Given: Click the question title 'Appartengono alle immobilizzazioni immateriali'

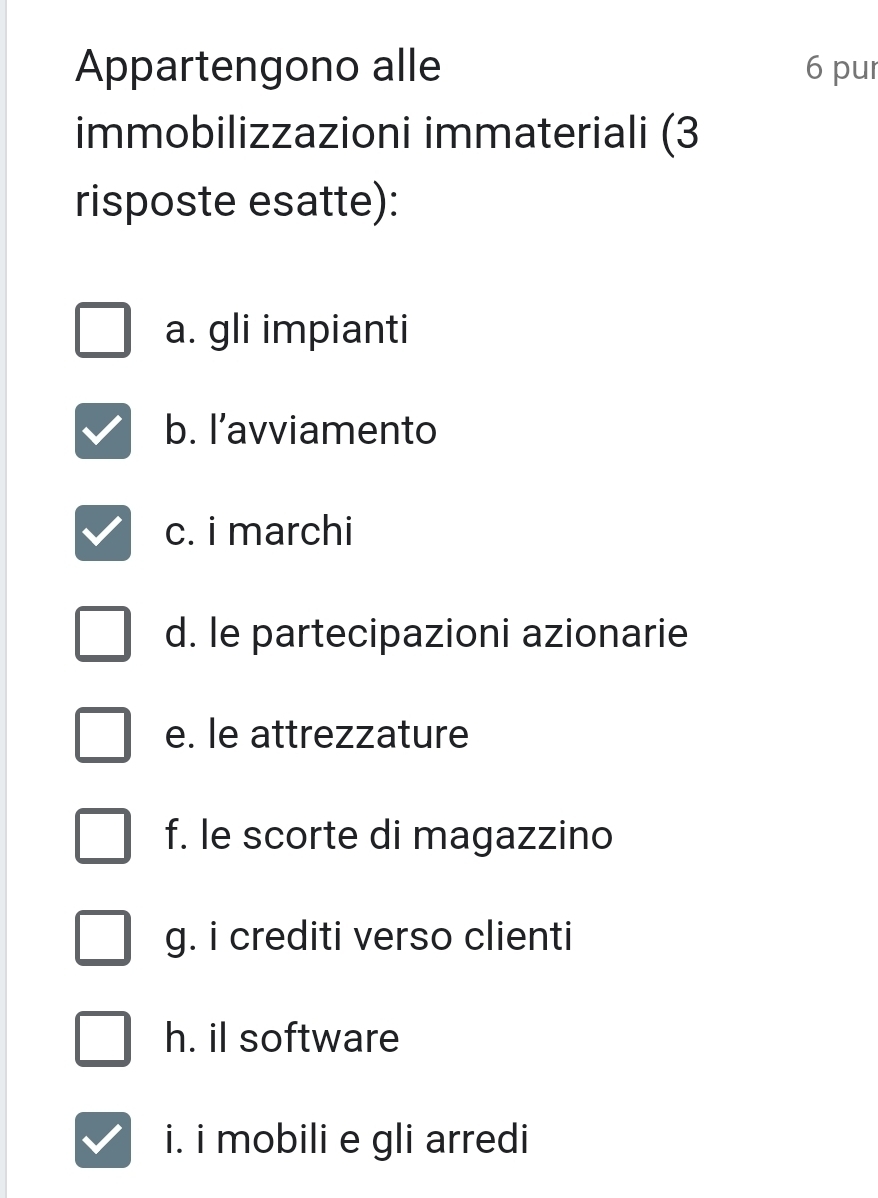Looking at the screenshot, I should [386, 135].
